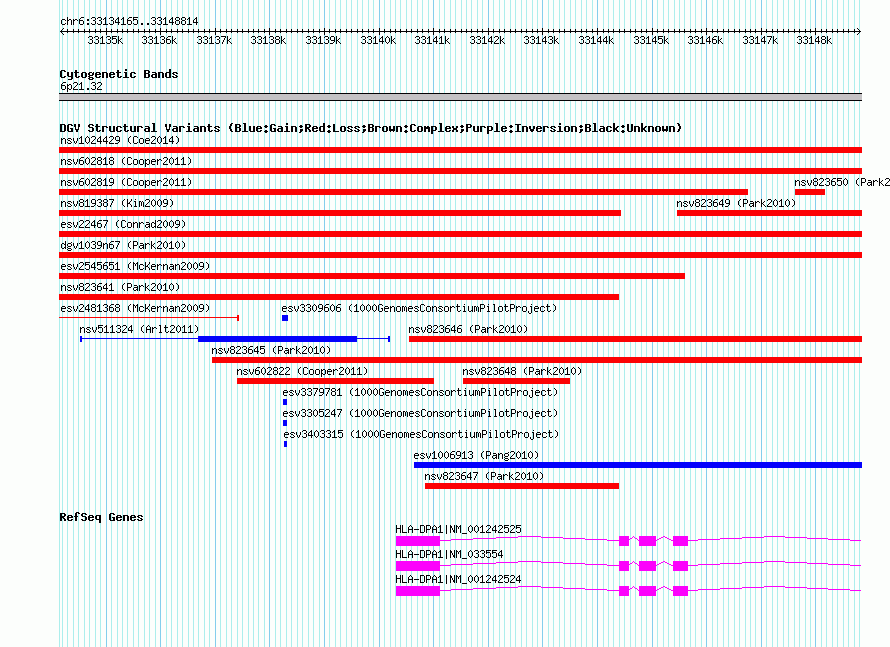Click the RefSeq Genes track title
890x647 pixels.
(x=101, y=517)
